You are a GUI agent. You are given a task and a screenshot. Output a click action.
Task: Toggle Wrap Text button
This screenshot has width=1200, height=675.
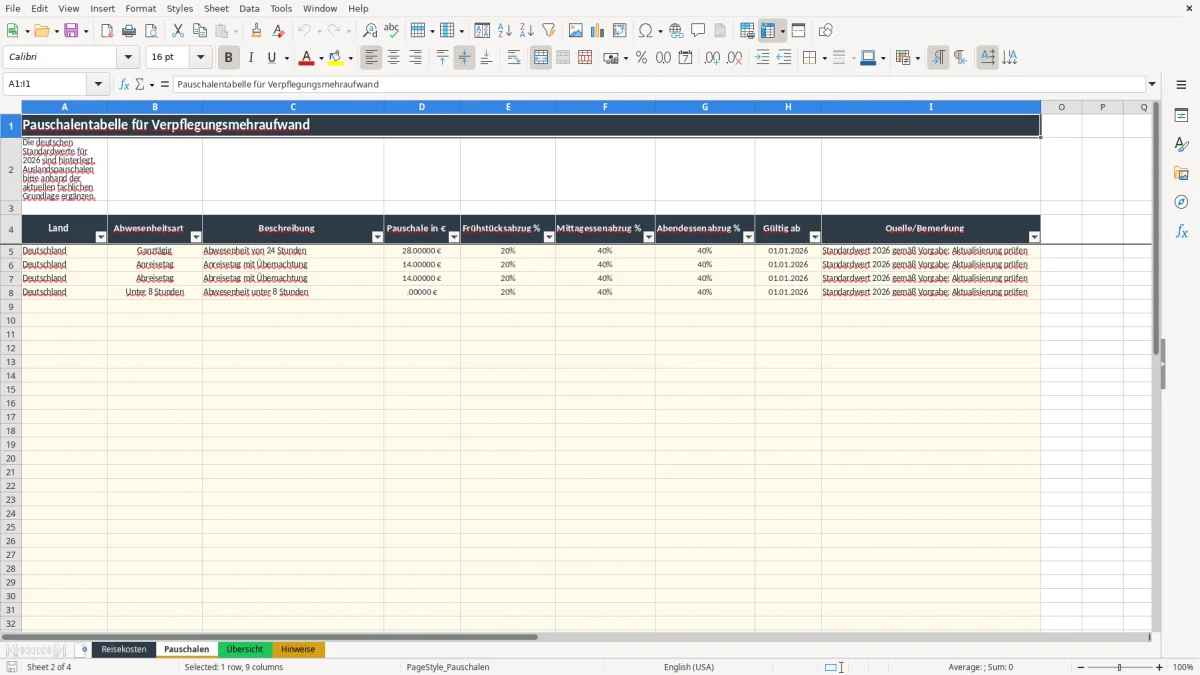(x=513, y=58)
